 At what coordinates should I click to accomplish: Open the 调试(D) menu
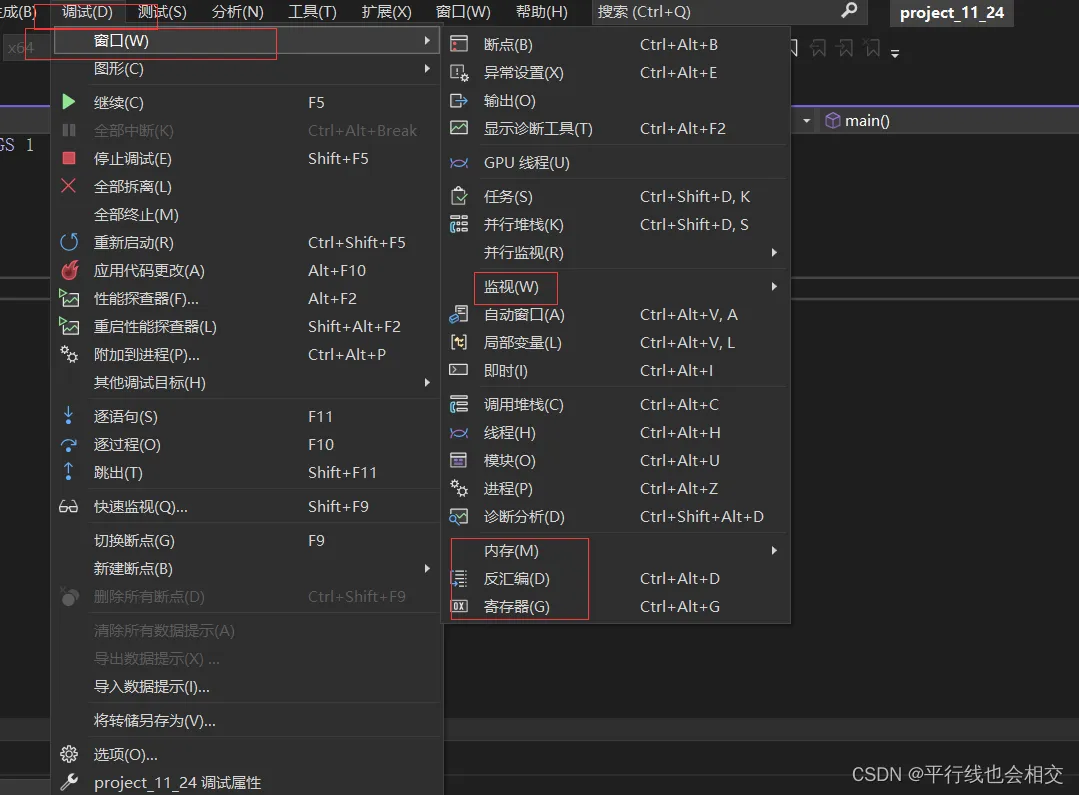[x=87, y=12]
